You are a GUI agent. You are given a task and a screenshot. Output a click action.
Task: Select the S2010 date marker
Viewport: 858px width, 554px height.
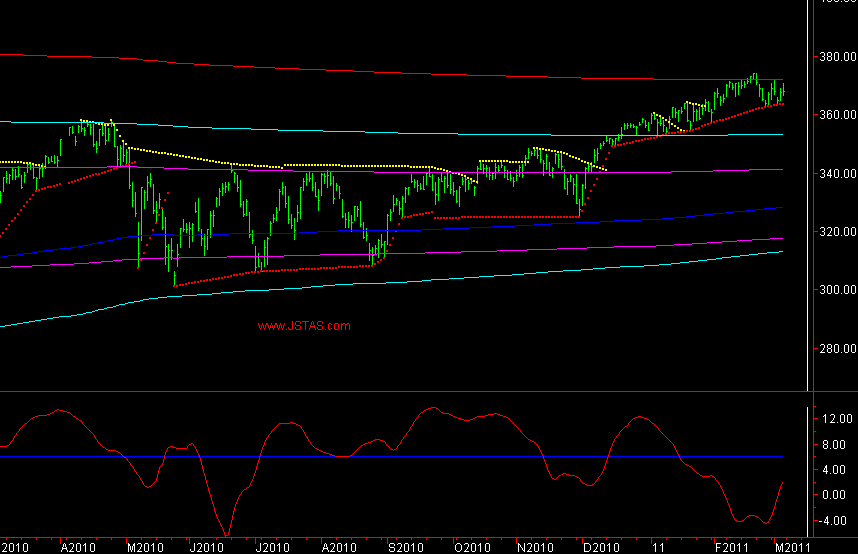(x=406, y=548)
